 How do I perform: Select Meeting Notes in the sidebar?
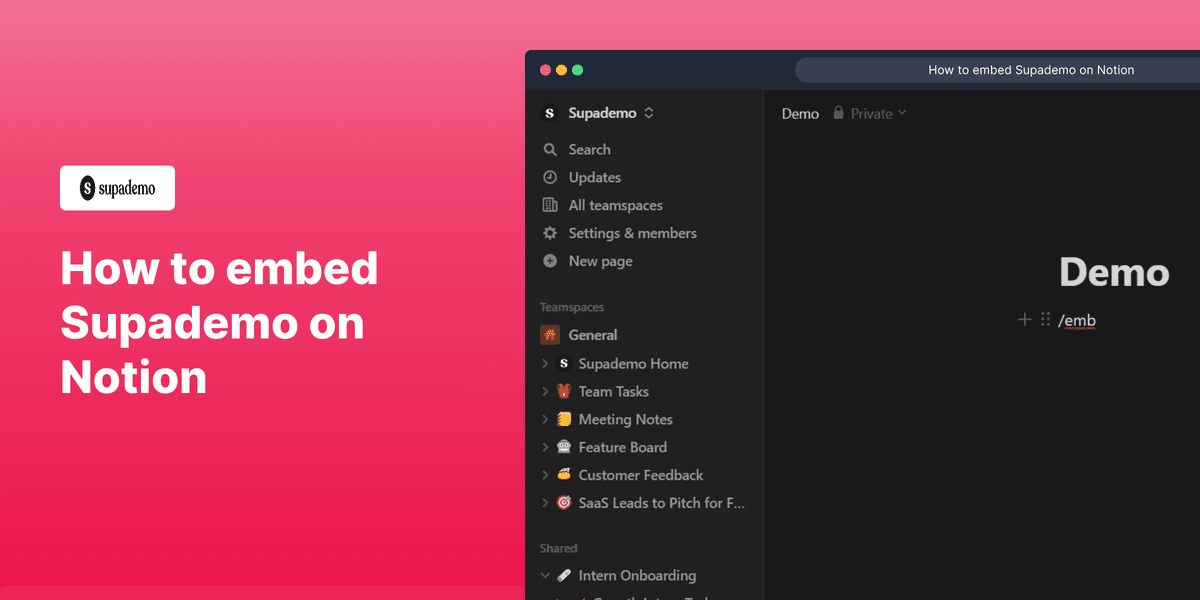pos(625,419)
